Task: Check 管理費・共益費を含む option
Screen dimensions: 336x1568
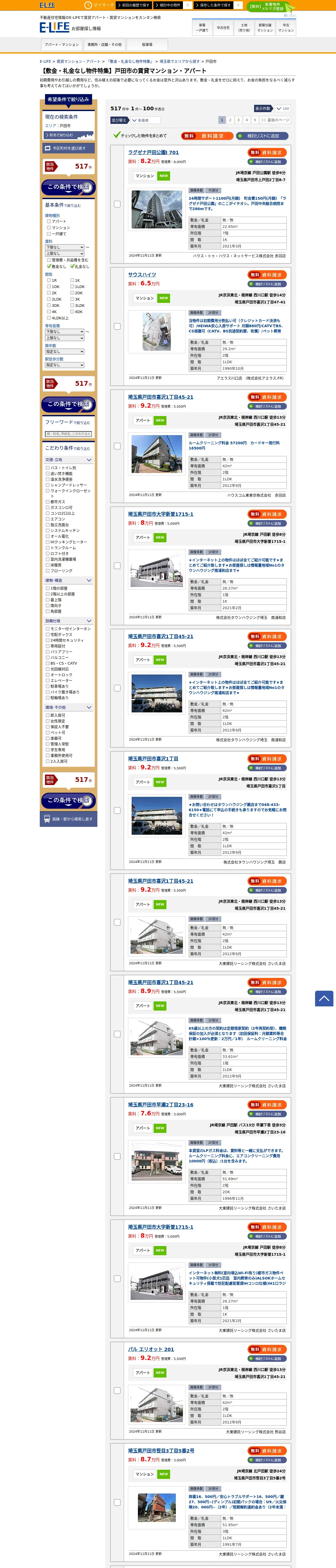Action: click(x=49, y=260)
